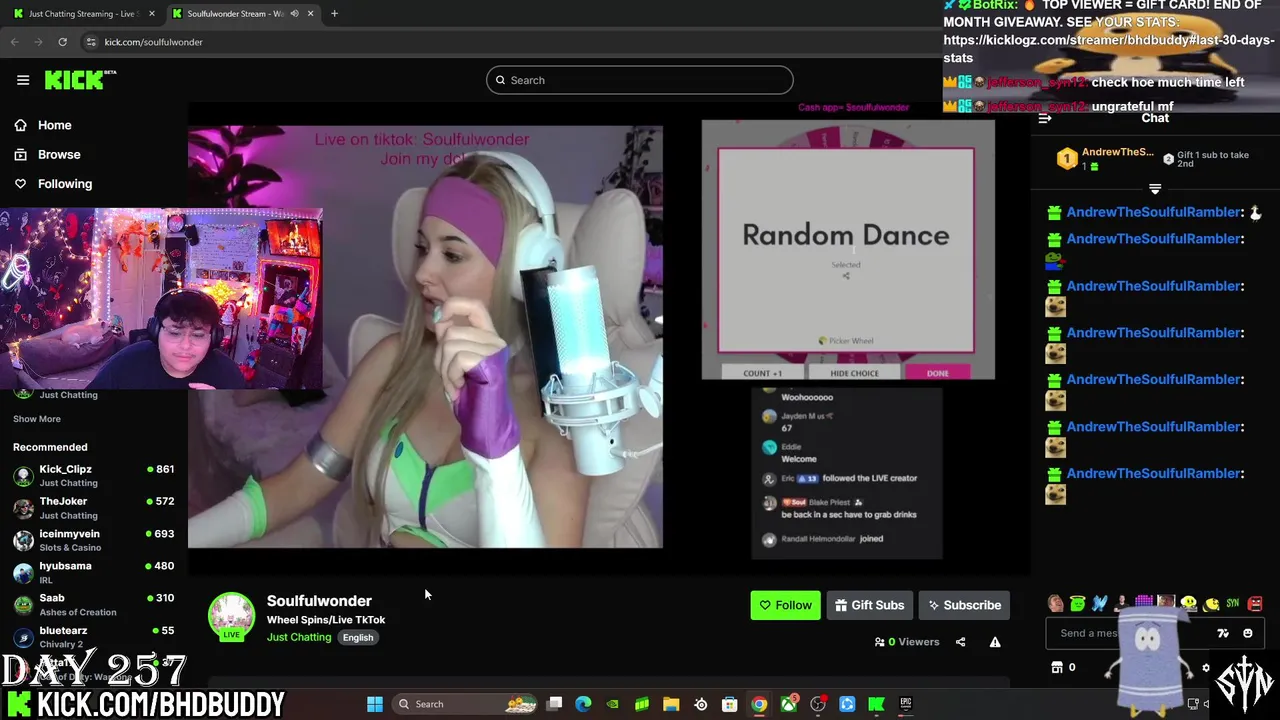Open Epic Games Launcher from taskbar
Image resolution: width=1280 pixels, height=720 pixels.
906,704
